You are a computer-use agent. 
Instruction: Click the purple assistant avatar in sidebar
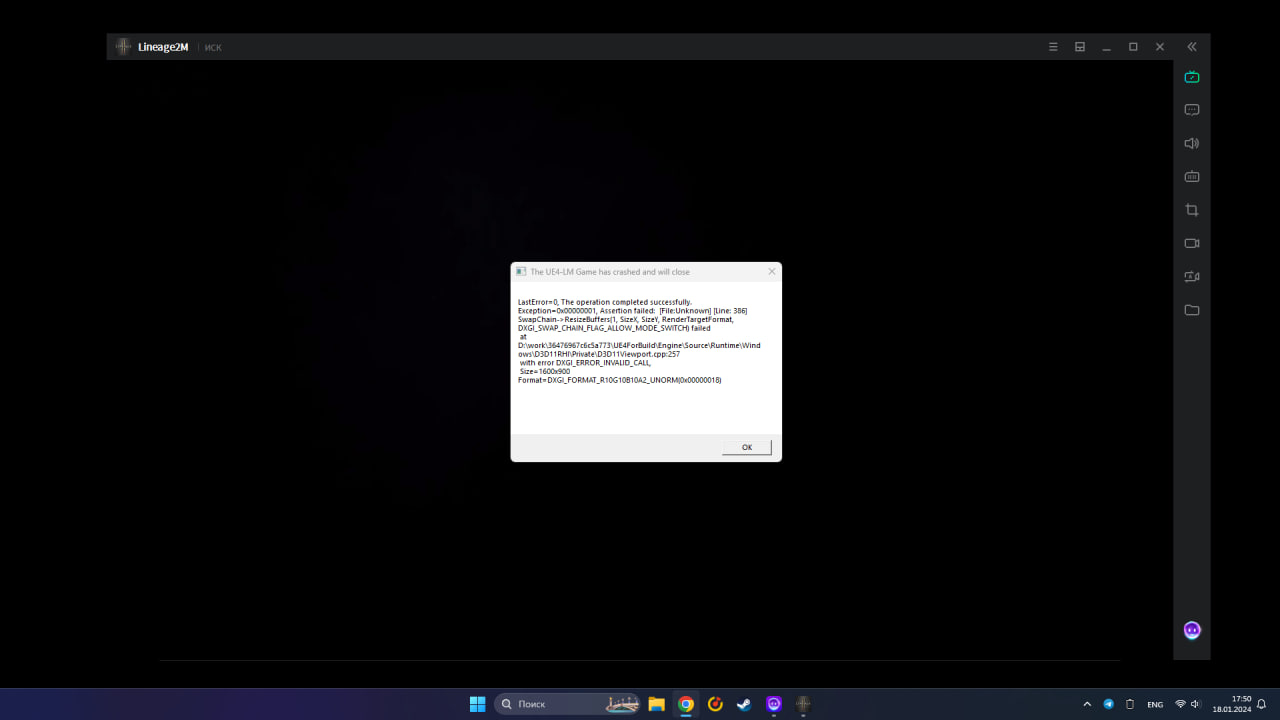tap(1192, 630)
